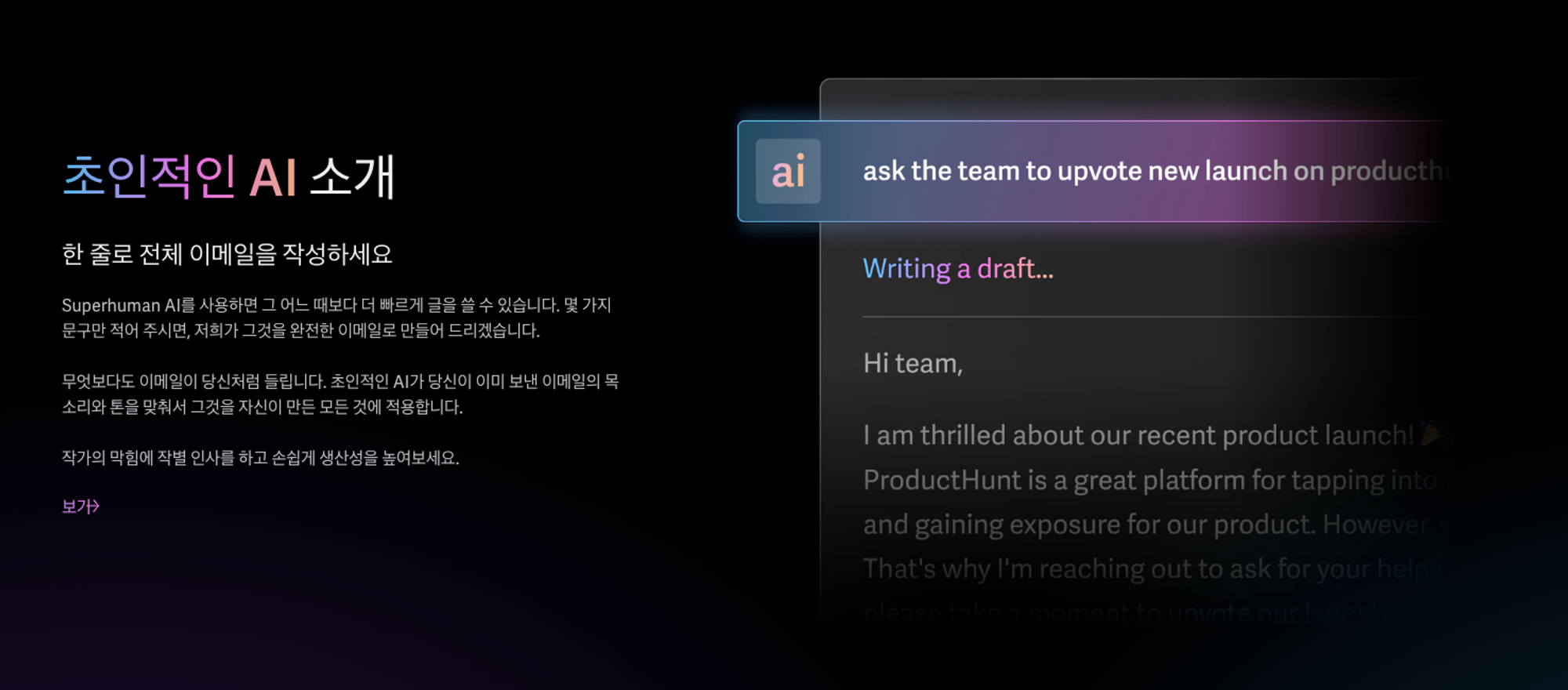This screenshot has width=1568, height=690.
Task: Click the paragraph starting "Superhuman AI를 사용하면"
Action: point(337,318)
